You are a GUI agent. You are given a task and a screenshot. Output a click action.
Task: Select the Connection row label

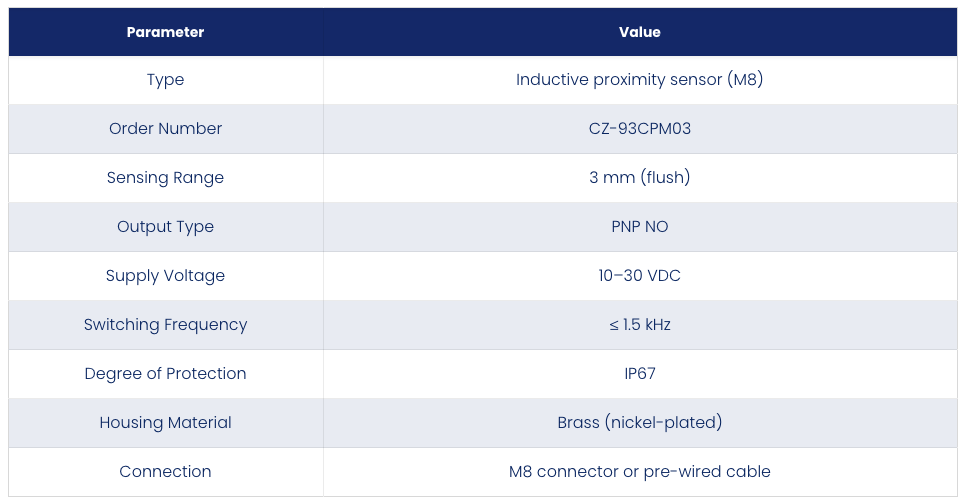point(165,472)
